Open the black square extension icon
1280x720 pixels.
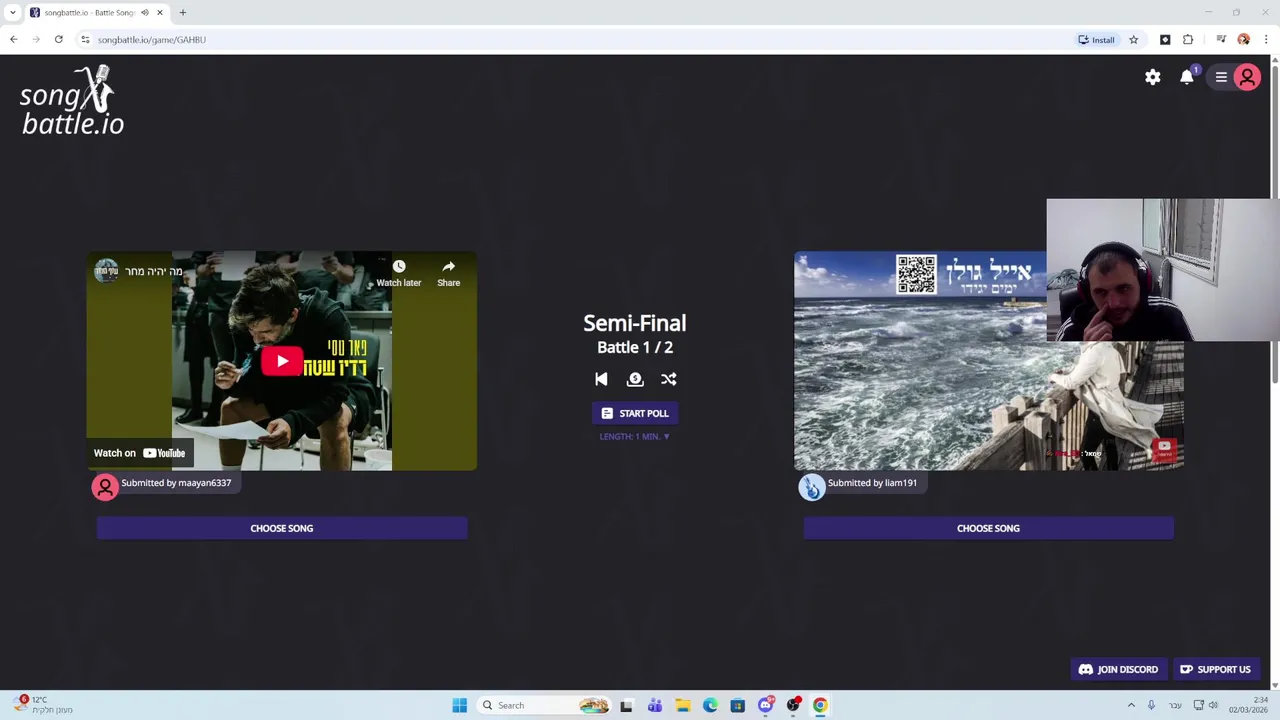point(1165,40)
